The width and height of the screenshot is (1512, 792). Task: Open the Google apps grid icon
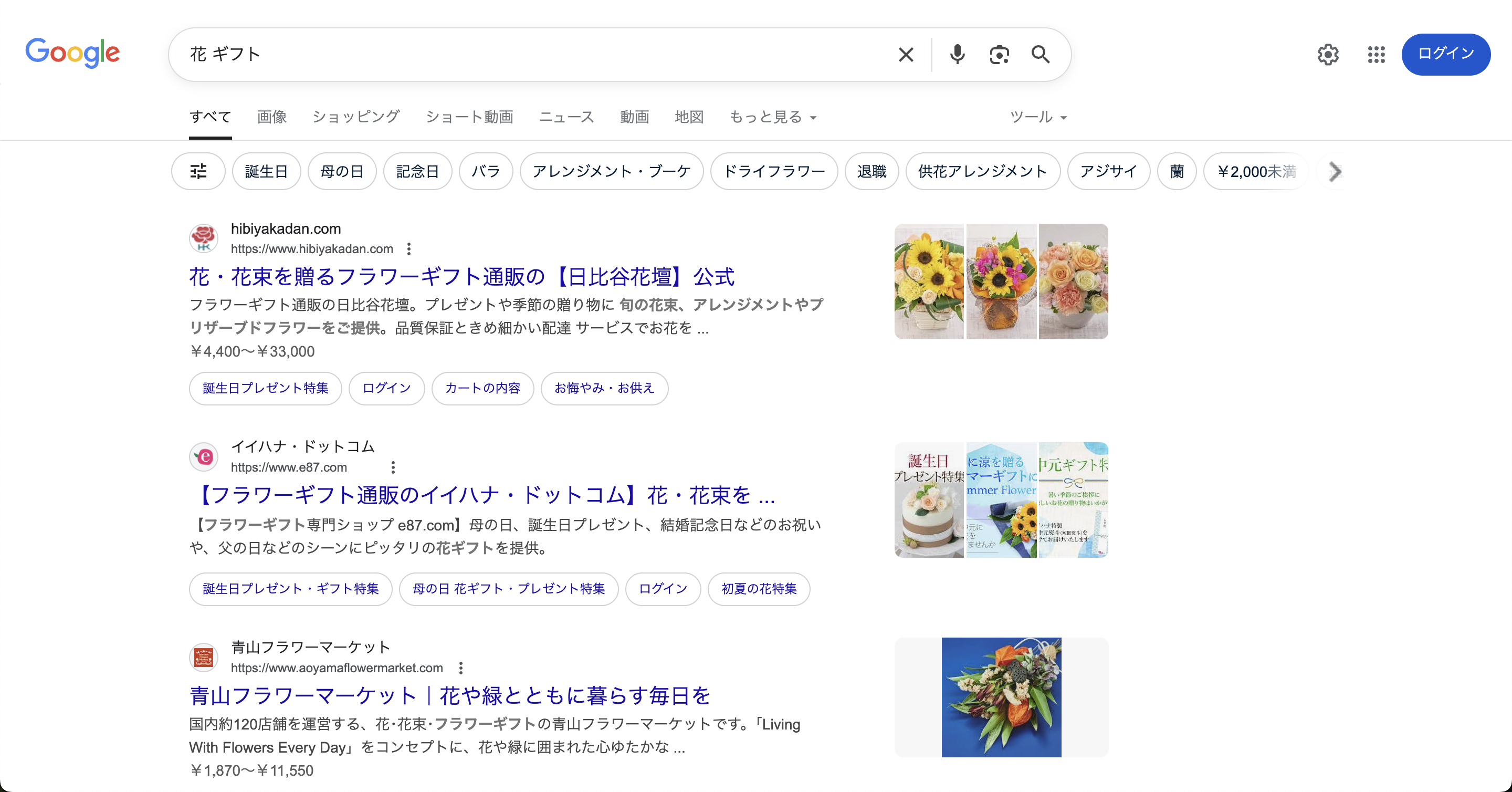tap(1376, 55)
